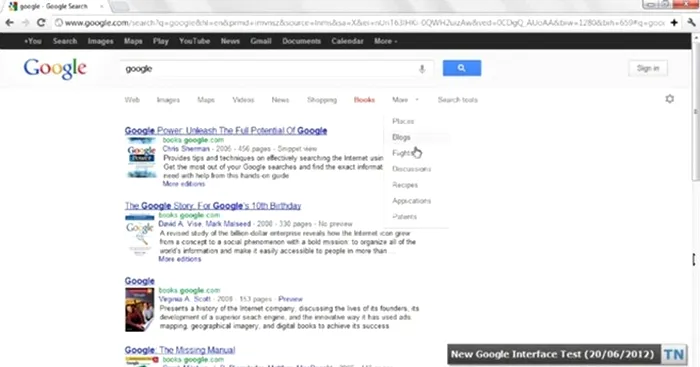Click author David A. Vise link
The height and width of the screenshot is (367, 700).
(179, 224)
